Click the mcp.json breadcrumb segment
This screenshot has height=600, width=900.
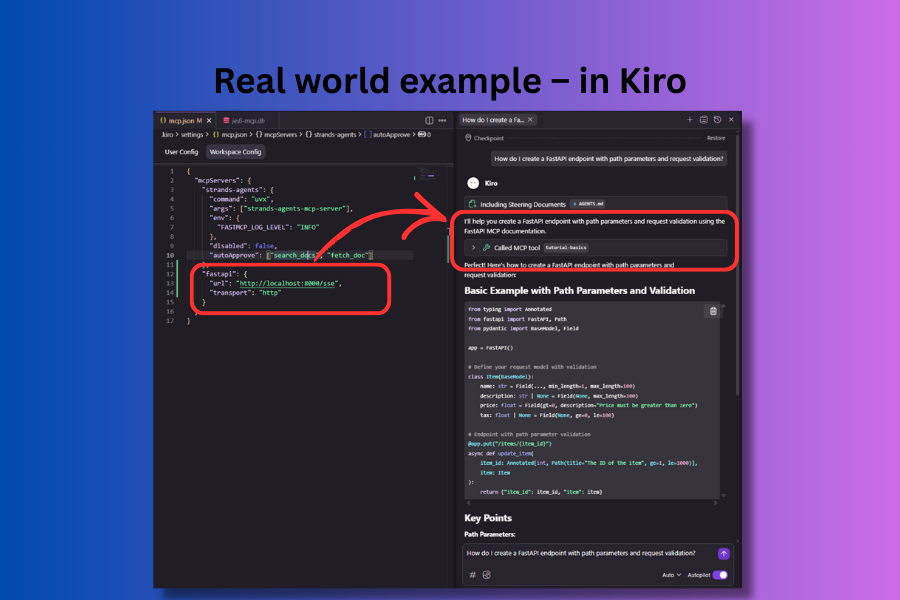(230, 135)
